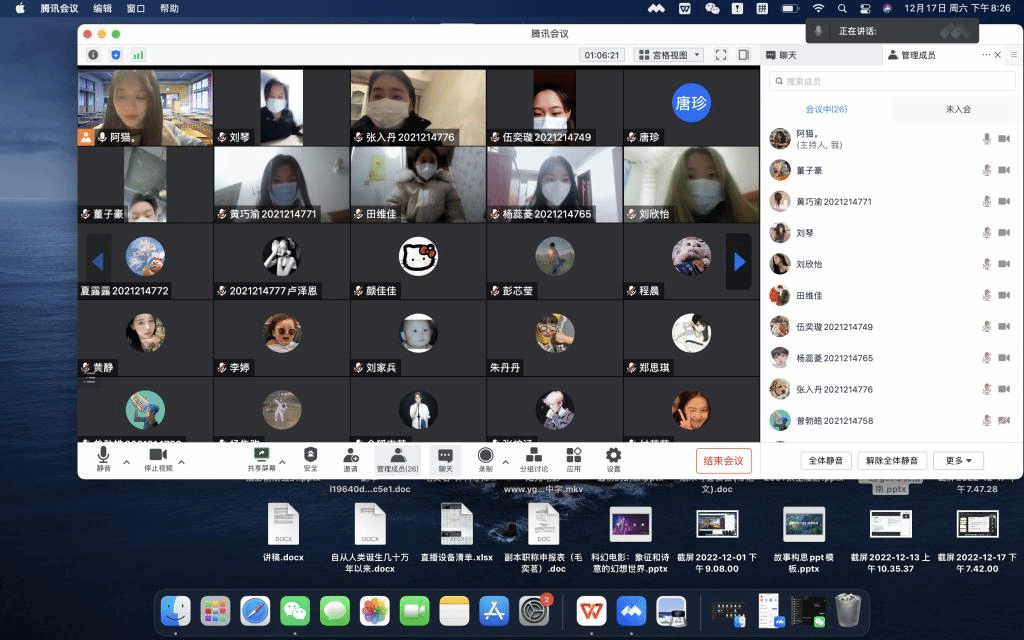Toggle the side panel layout icon
The image size is (1024, 640).
coord(744,55)
